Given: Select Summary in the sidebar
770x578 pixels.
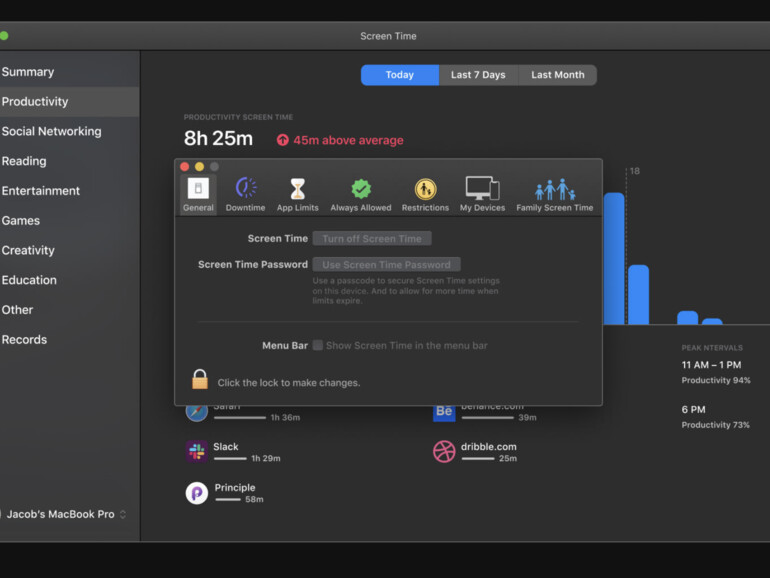Looking at the screenshot, I should [69, 72].
